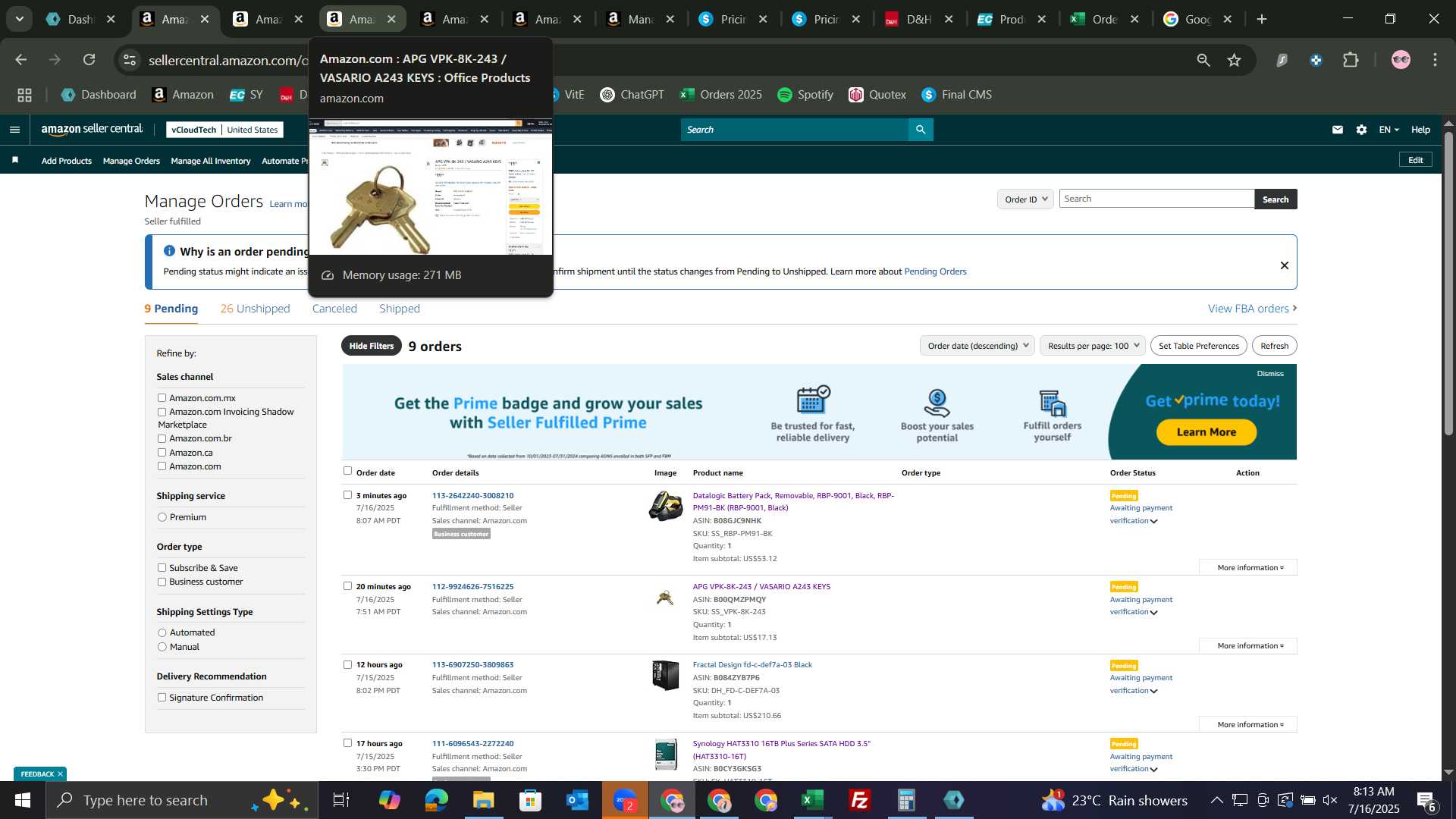This screenshot has height=819, width=1456.
Task: Open Calculator from the taskbar
Action: pyautogui.click(x=906, y=800)
